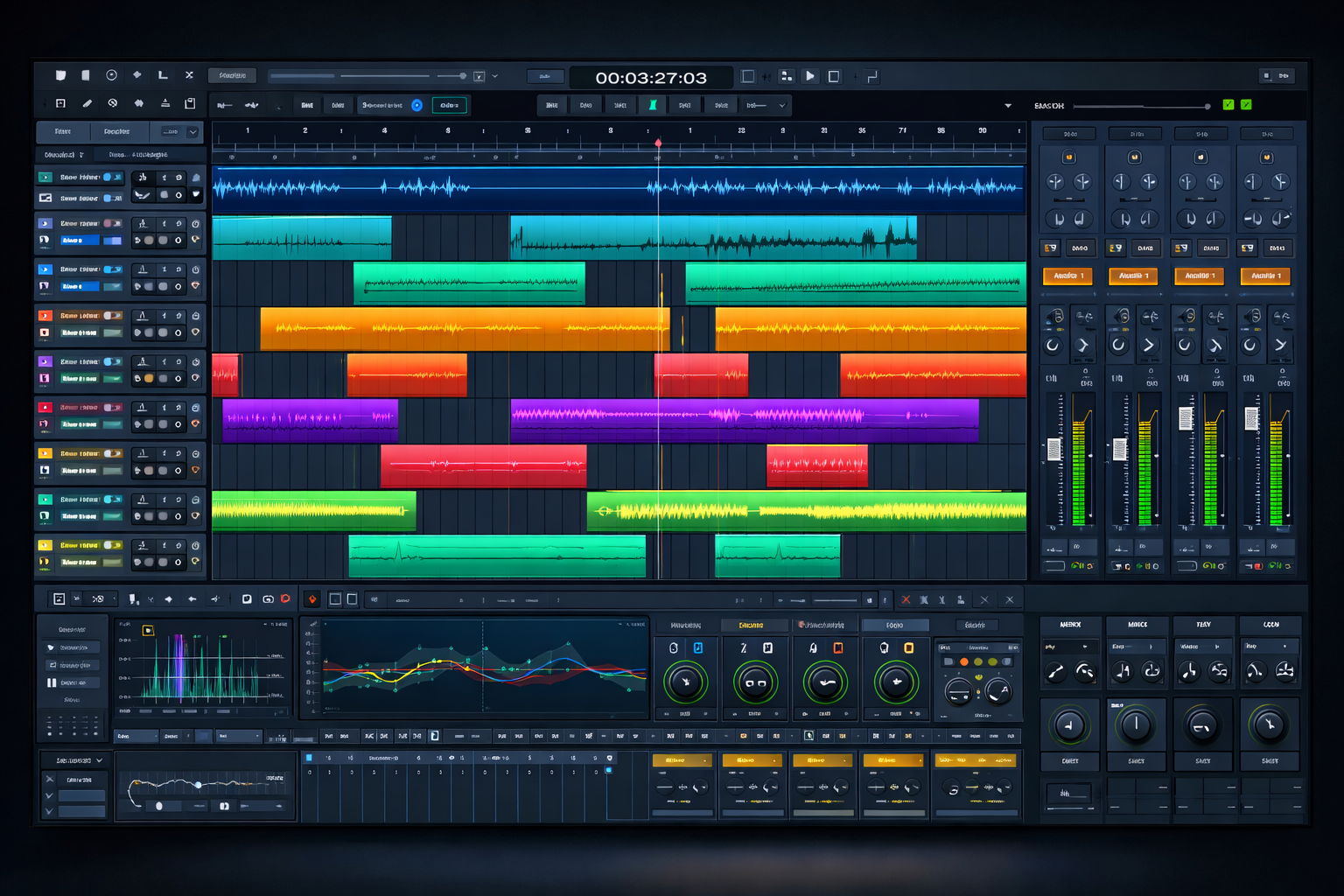Click the green marker icon in the center toolbar
1344x896 pixels.
[x=653, y=105]
